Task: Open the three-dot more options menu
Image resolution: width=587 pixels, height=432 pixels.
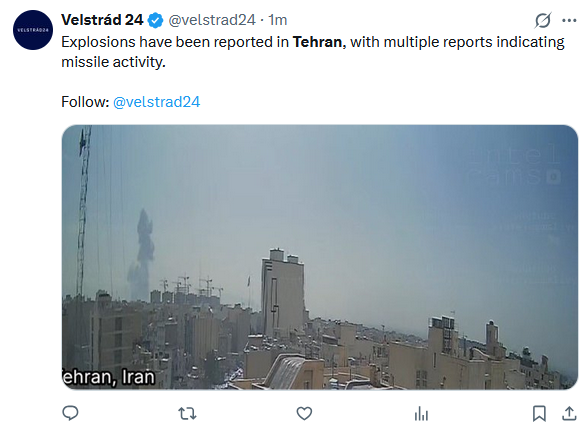Action: point(569,20)
